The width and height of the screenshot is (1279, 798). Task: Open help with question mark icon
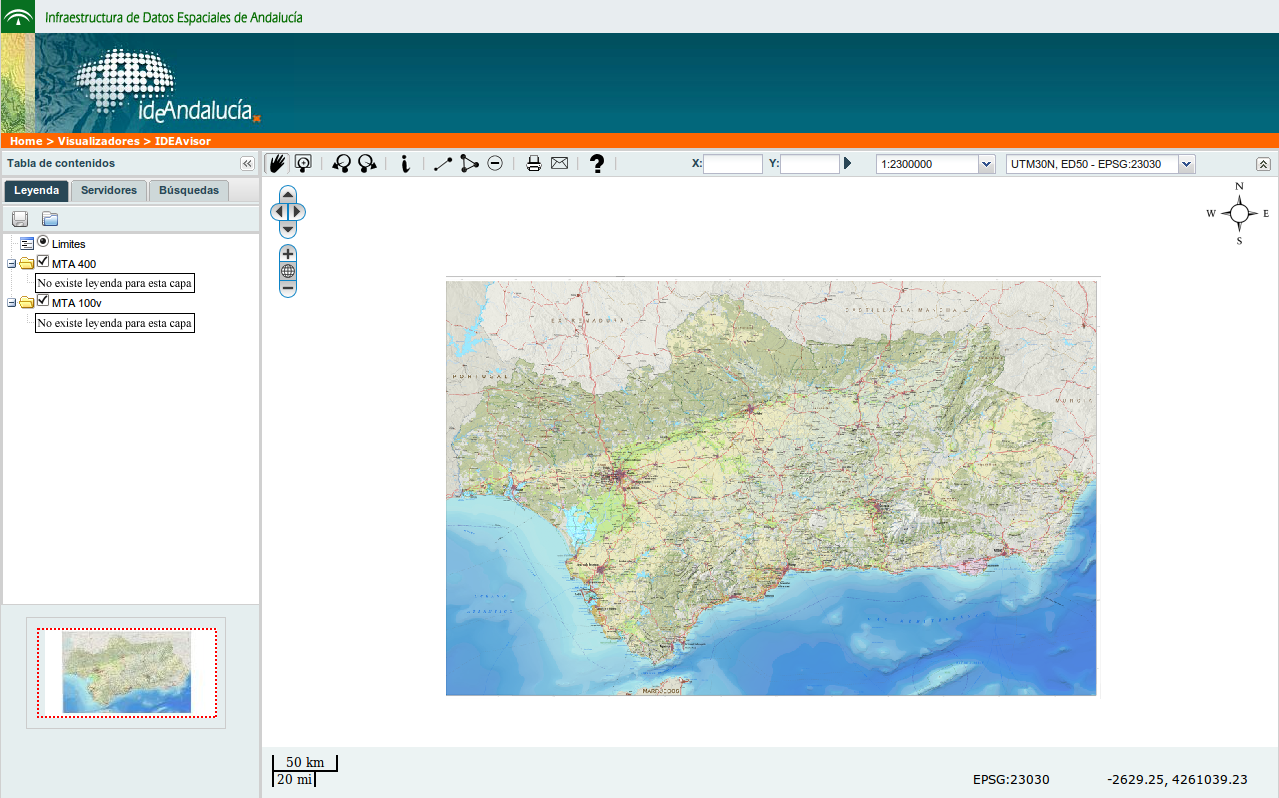pos(597,164)
